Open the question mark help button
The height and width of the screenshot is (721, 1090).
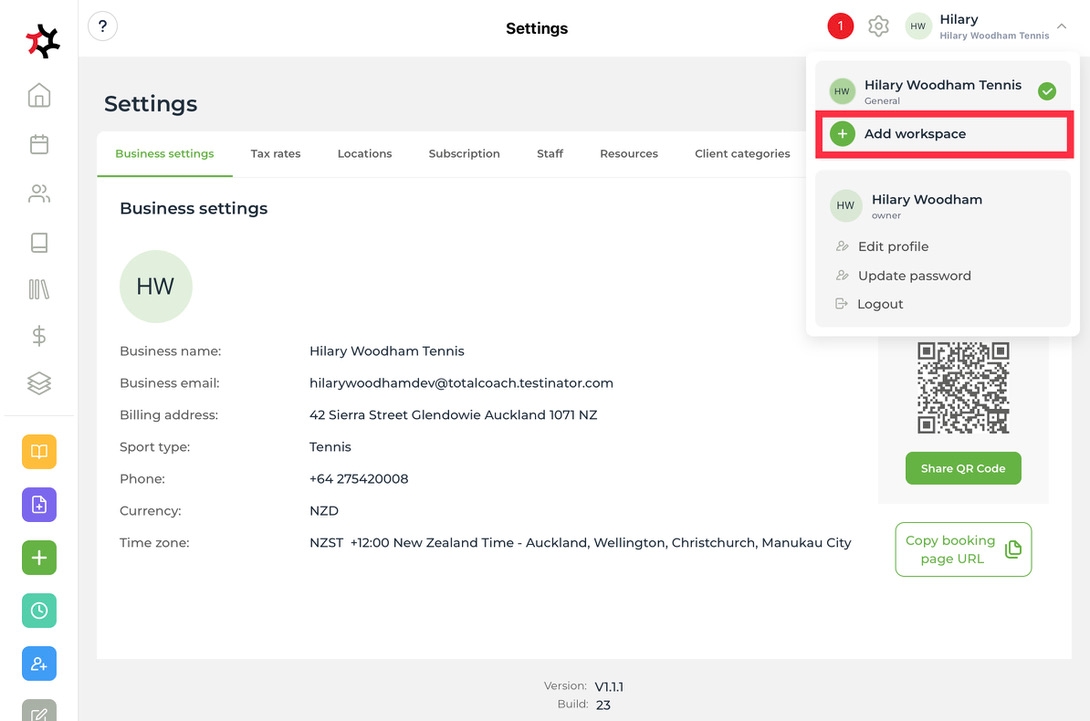(x=103, y=27)
